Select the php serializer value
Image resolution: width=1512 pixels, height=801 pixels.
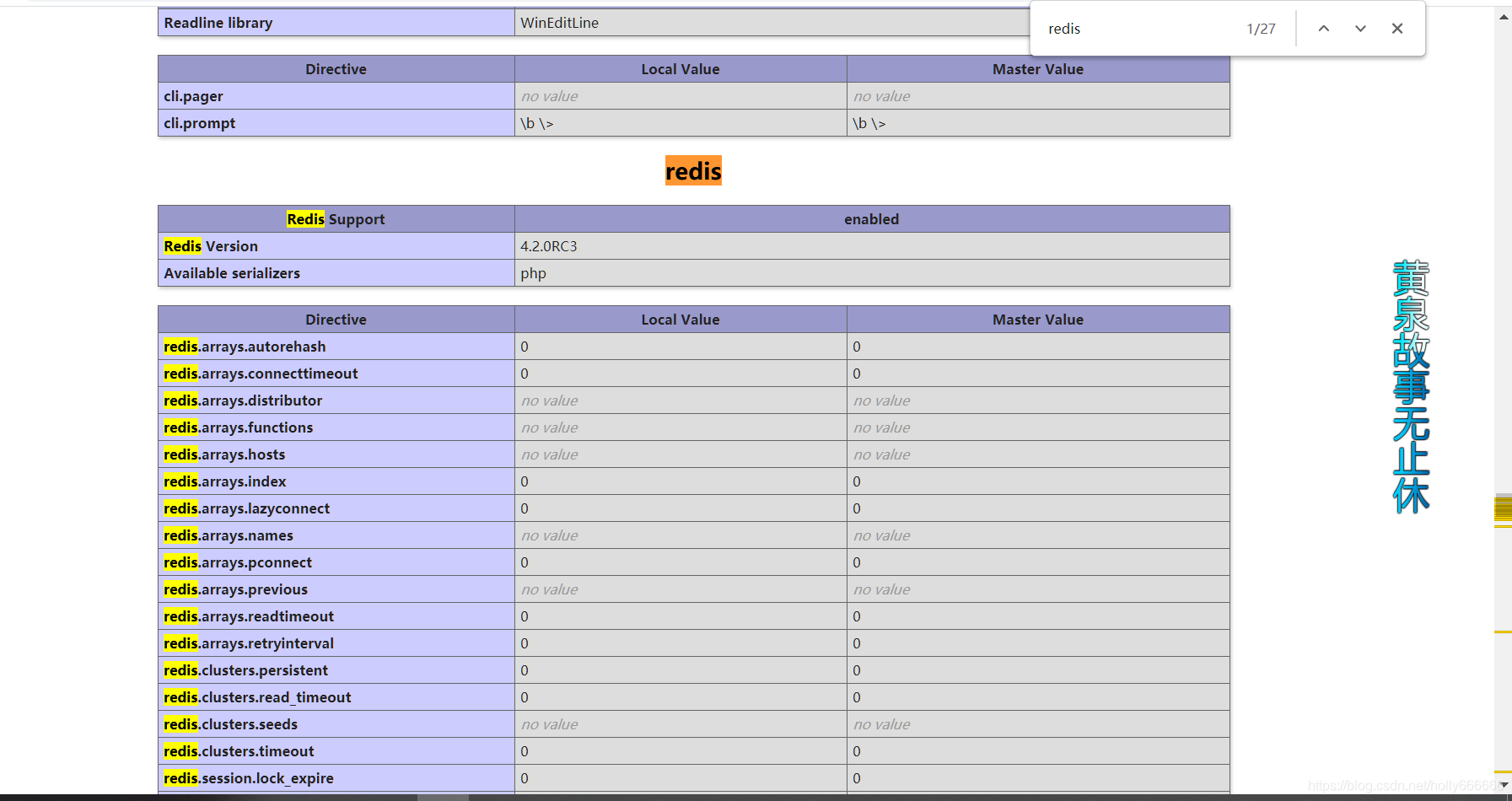coord(534,273)
